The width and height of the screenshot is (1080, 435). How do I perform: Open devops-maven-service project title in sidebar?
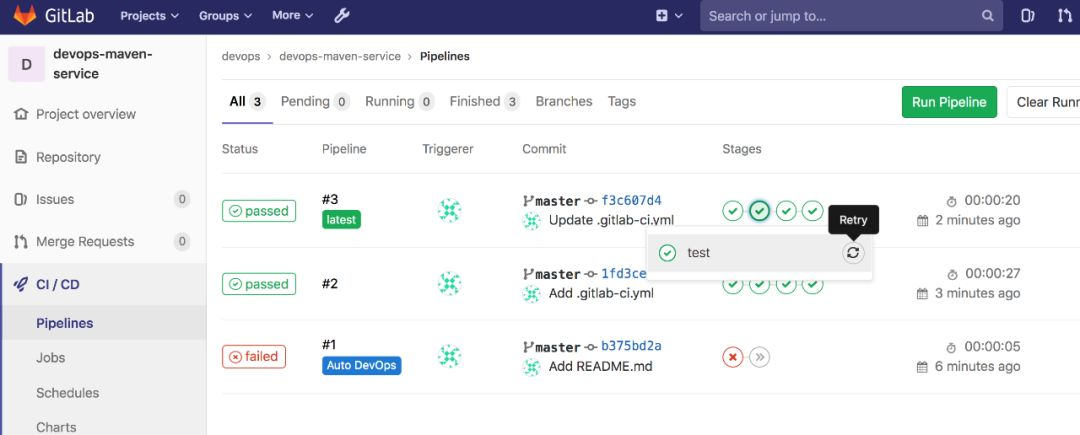(x=103, y=63)
